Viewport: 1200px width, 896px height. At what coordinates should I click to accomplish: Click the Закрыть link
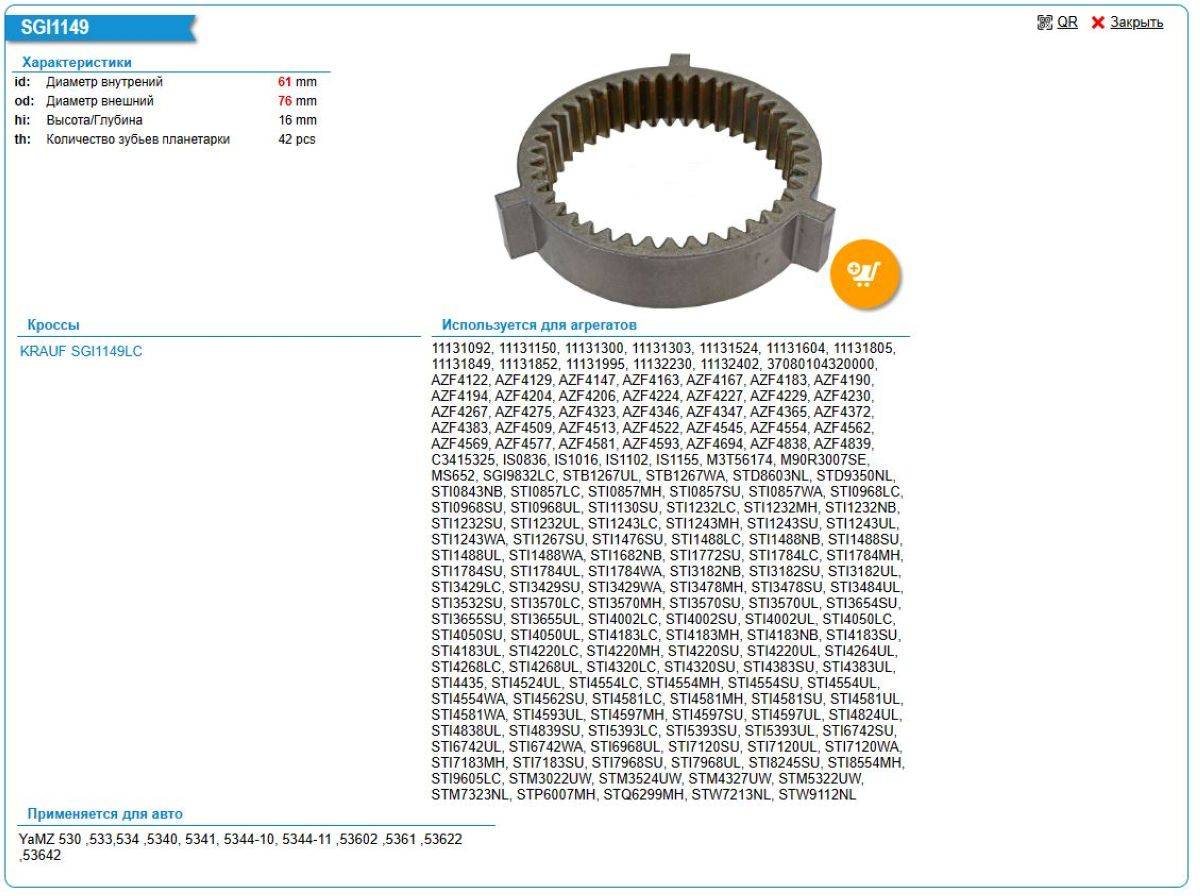point(1136,22)
